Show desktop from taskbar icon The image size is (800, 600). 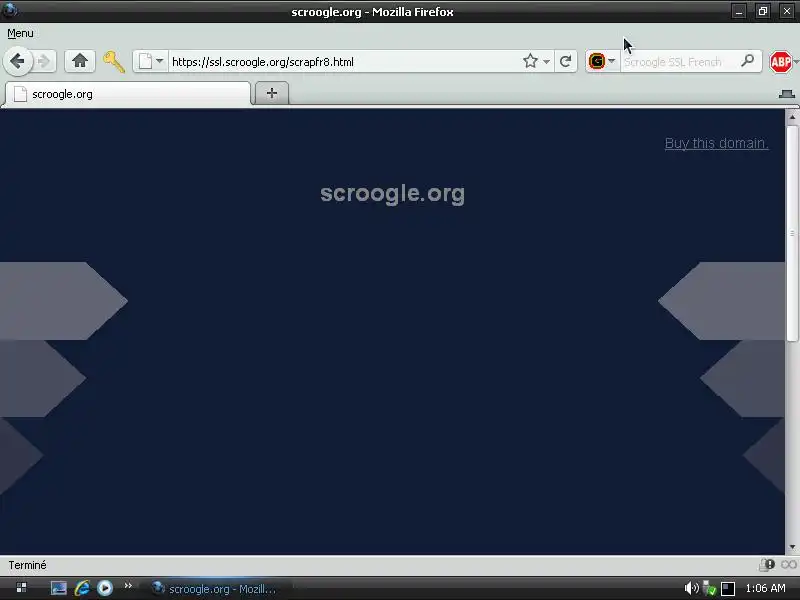[59, 588]
